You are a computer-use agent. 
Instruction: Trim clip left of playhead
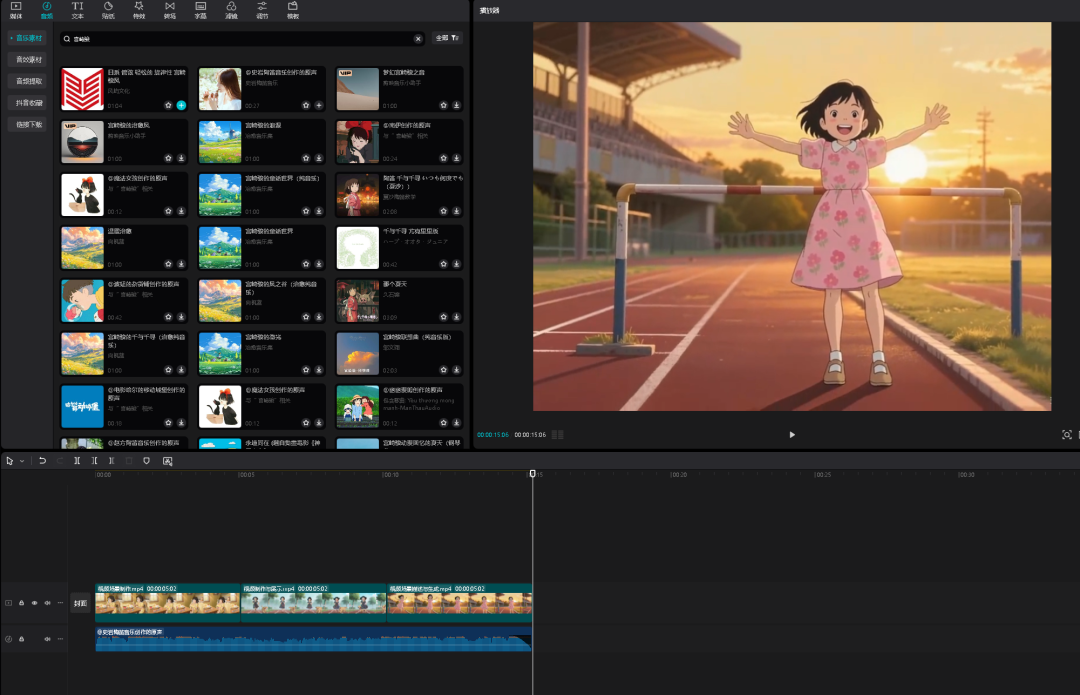[x=94, y=461]
